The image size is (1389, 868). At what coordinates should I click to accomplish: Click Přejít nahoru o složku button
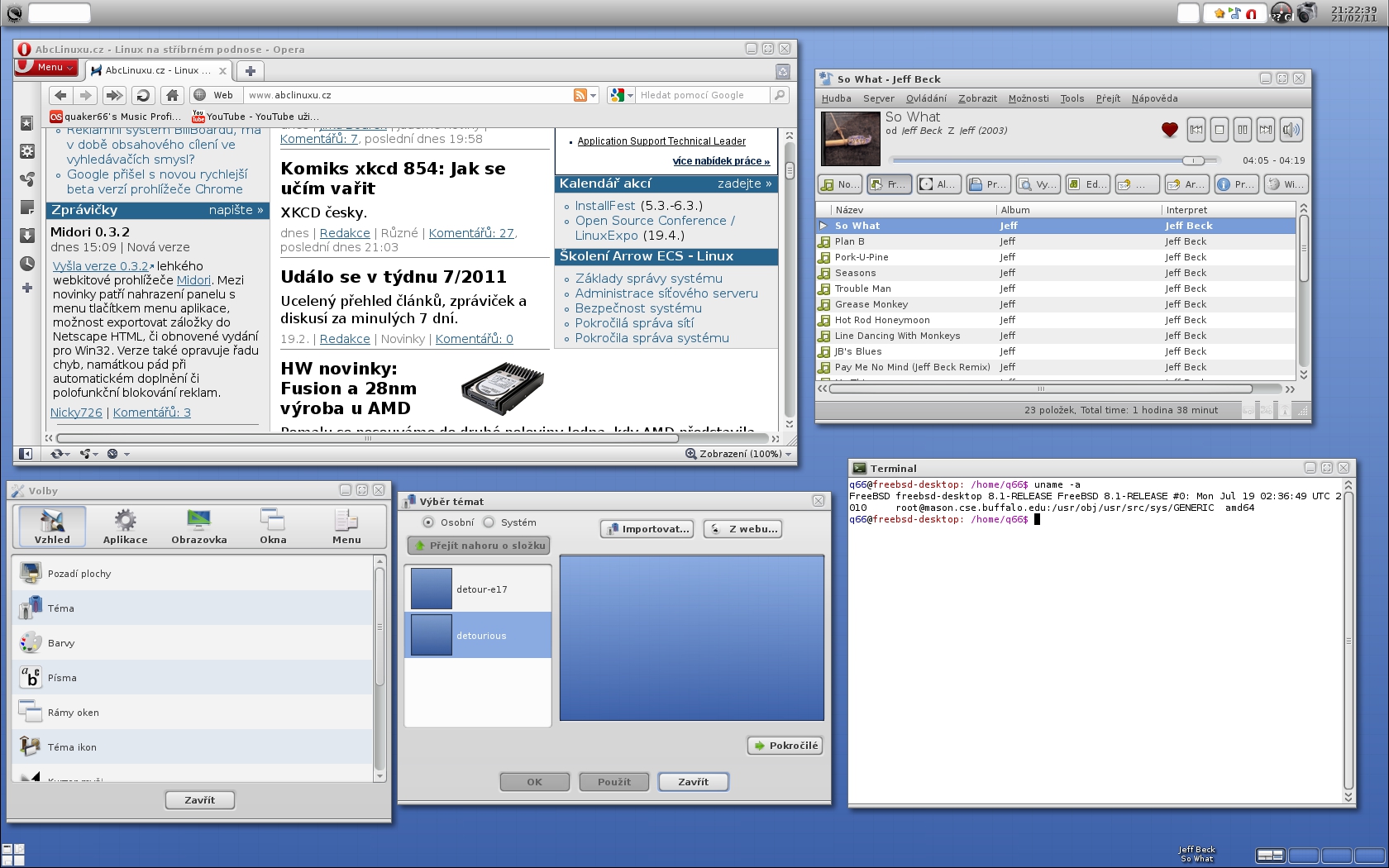[479, 546]
